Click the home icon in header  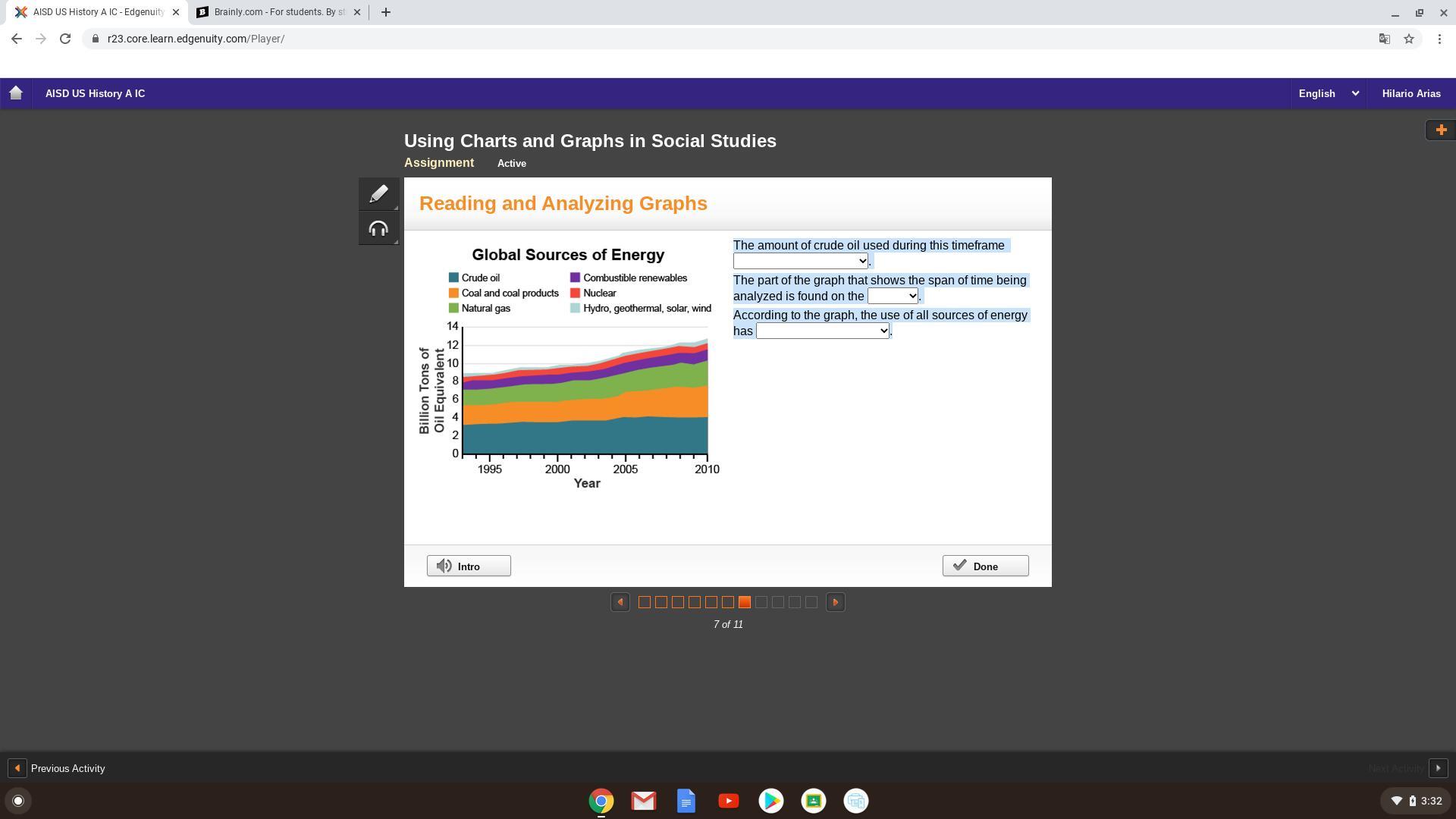click(x=16, y=93)
